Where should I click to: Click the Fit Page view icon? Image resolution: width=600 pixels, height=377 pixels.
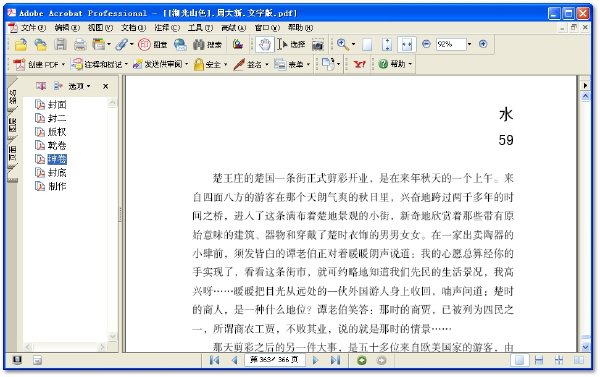point(387,45)
